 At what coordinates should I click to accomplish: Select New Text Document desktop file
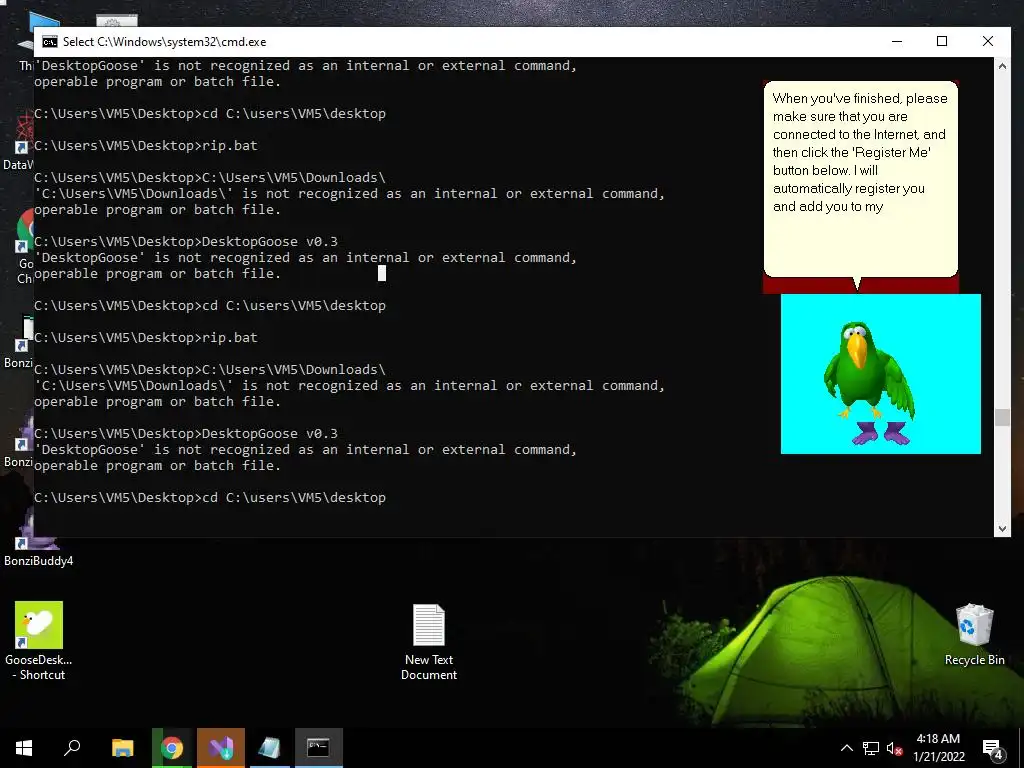tap(428, 642)
